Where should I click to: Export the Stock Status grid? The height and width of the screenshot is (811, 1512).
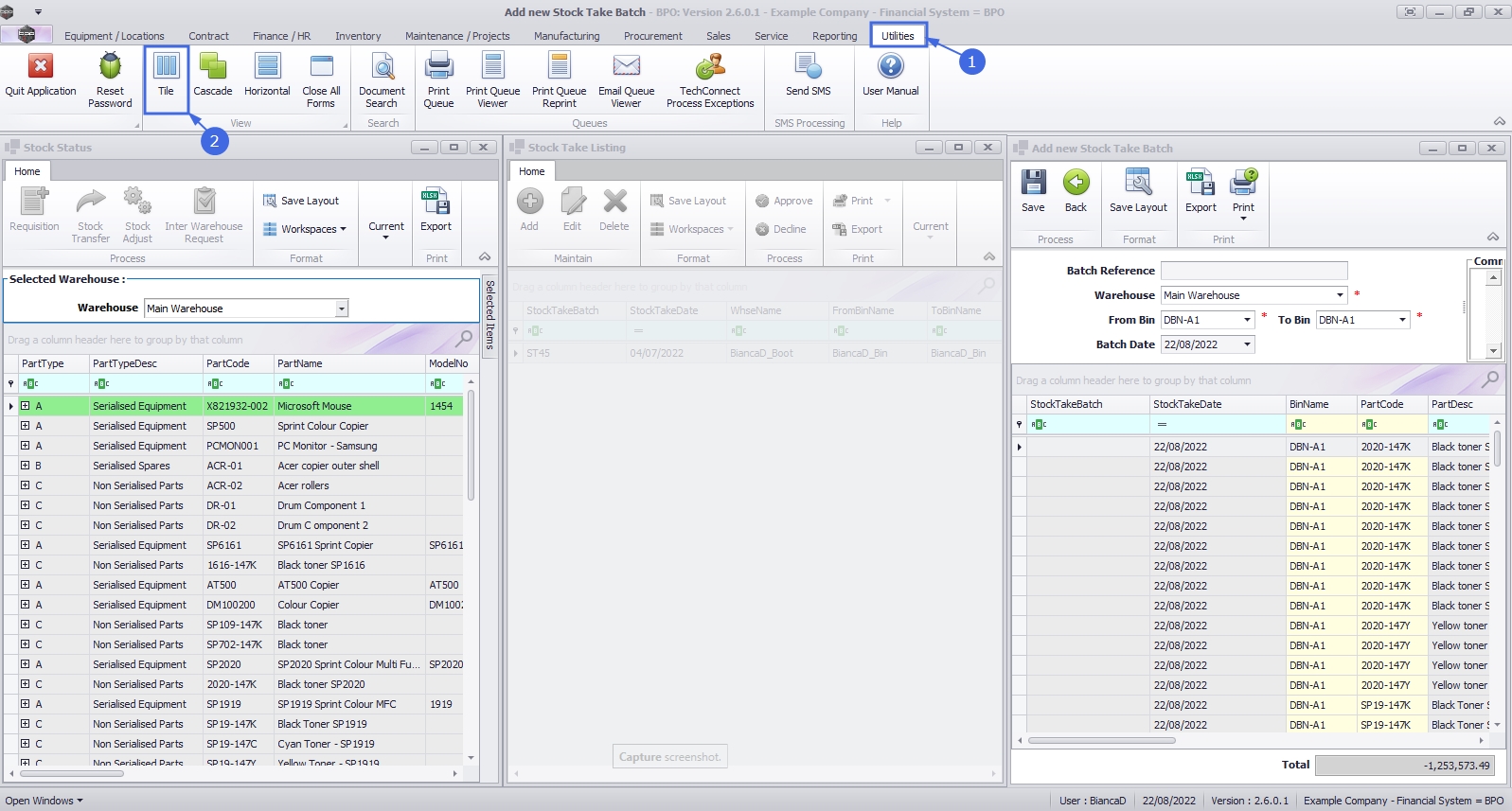(436, 210)
